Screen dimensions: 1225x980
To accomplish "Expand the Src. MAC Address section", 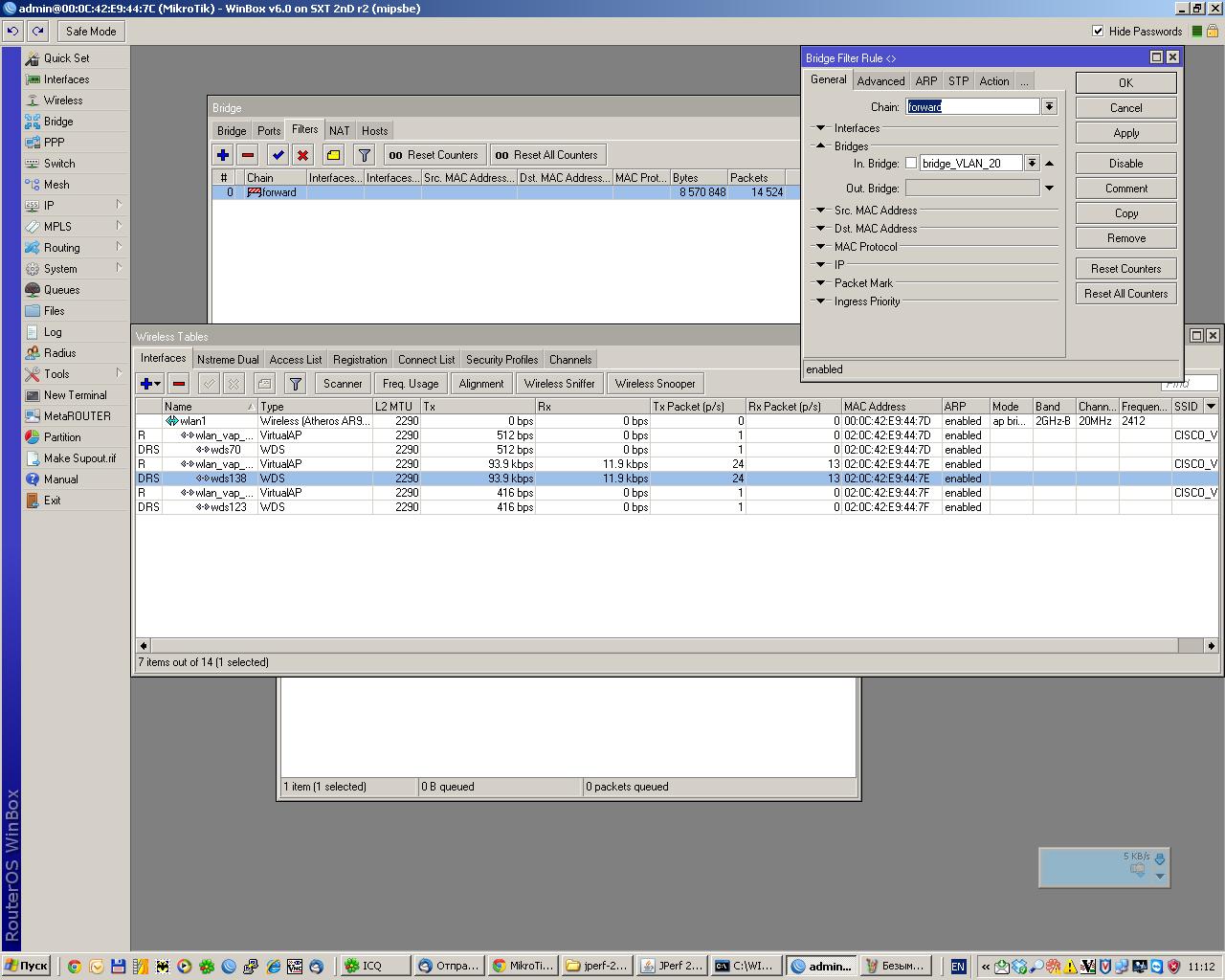I will 820,211.
